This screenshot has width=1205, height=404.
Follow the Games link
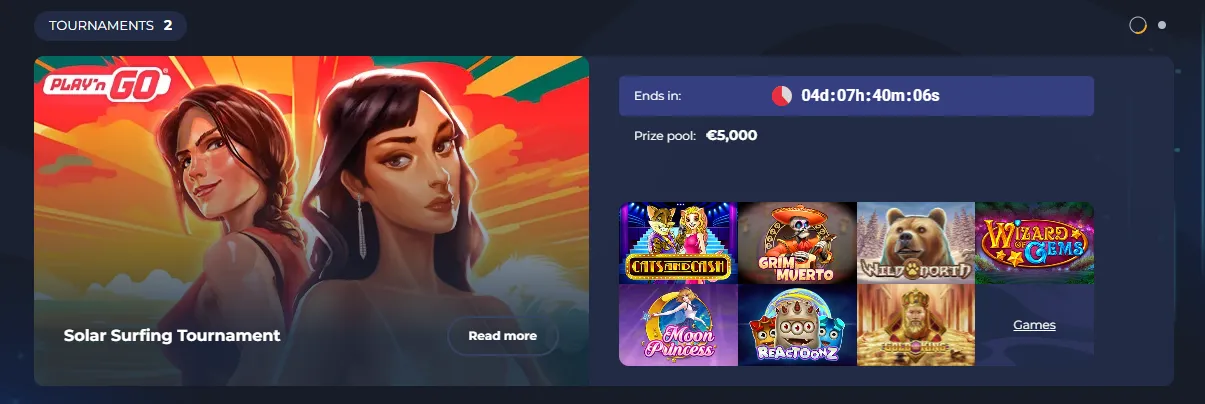pyautogui.click(x=1034, y=325)
